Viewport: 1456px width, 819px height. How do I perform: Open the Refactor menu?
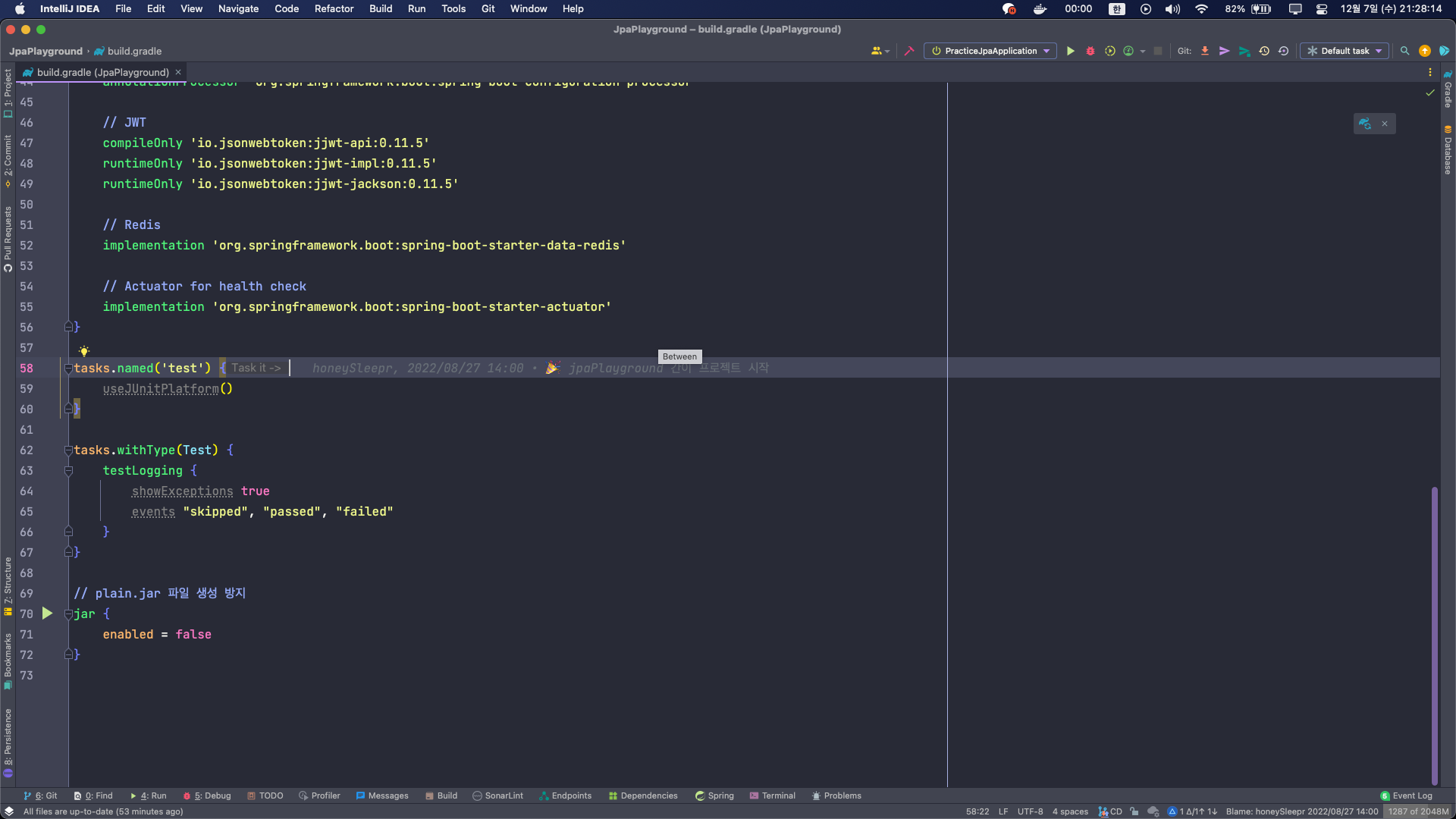[x=334, y=8]
